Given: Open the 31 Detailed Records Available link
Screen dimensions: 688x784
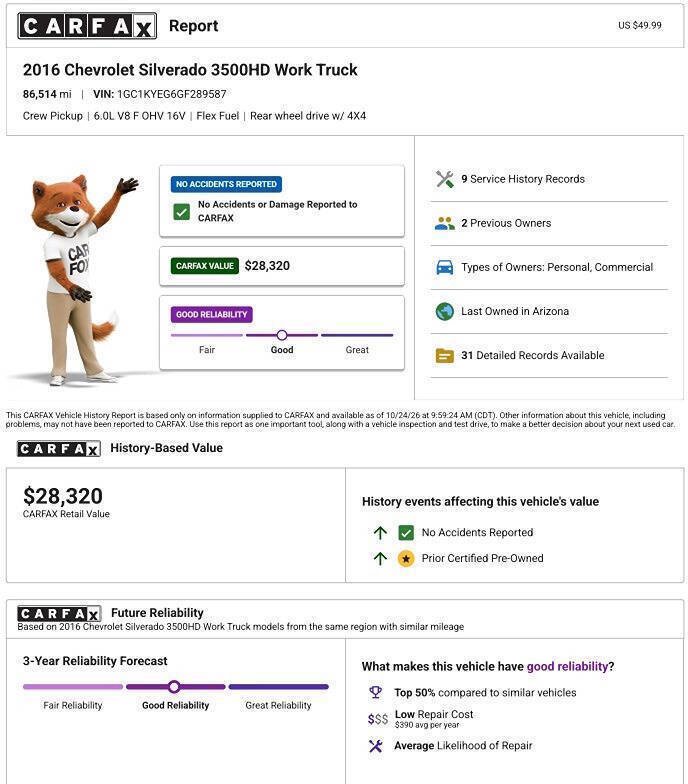Looking at the screenshot, I should (532, 356).
